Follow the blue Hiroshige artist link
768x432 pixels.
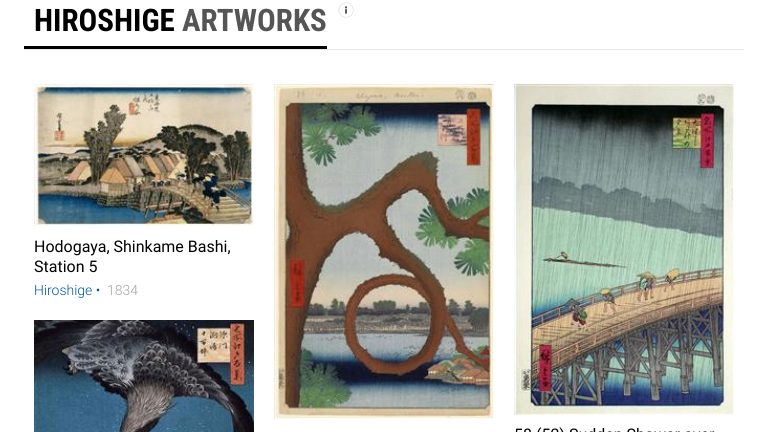63,290
